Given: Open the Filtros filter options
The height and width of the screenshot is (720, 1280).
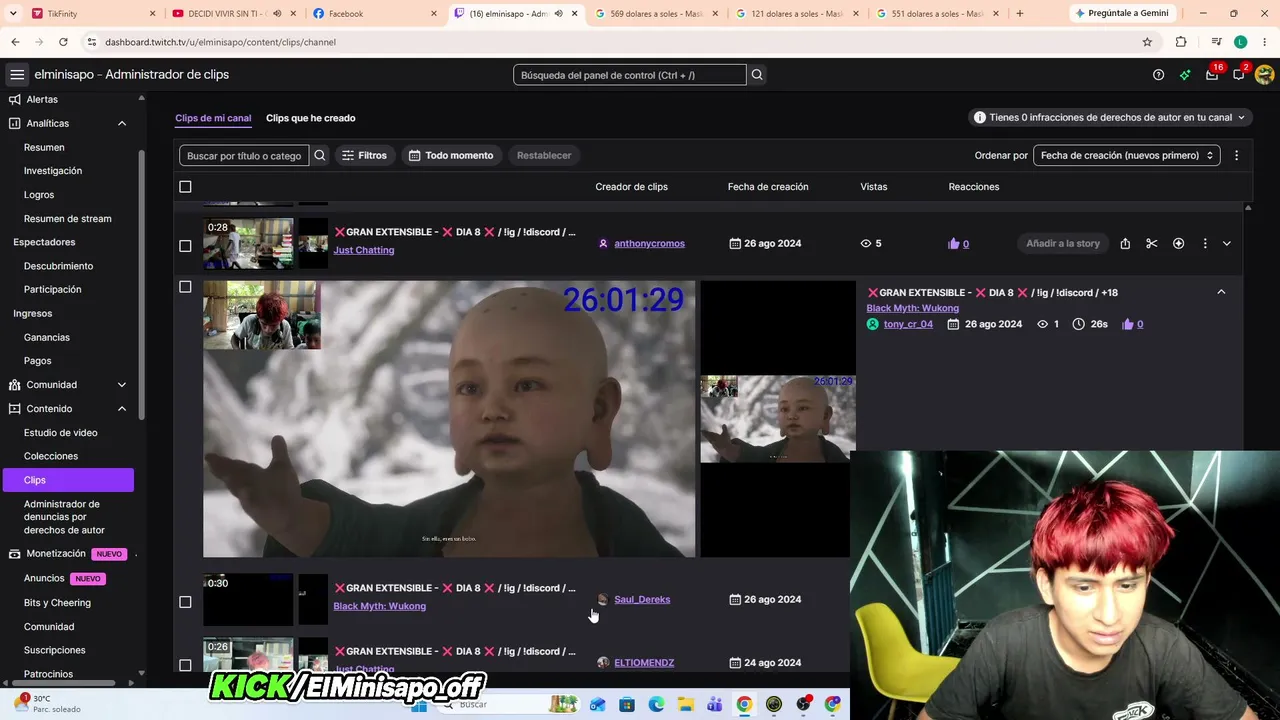Looking at the screenshot, I should point(364,155).
